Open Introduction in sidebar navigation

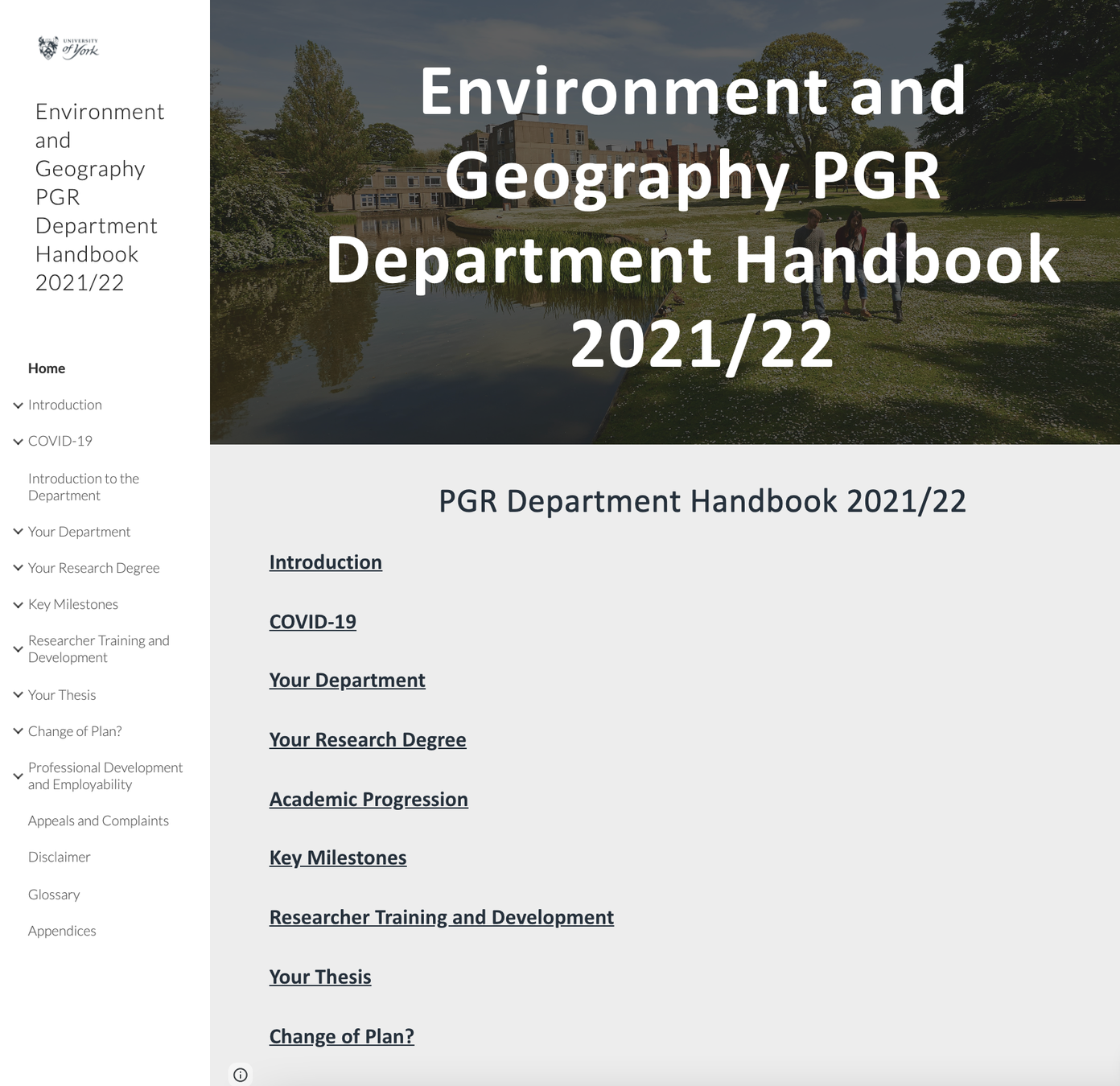65,405
